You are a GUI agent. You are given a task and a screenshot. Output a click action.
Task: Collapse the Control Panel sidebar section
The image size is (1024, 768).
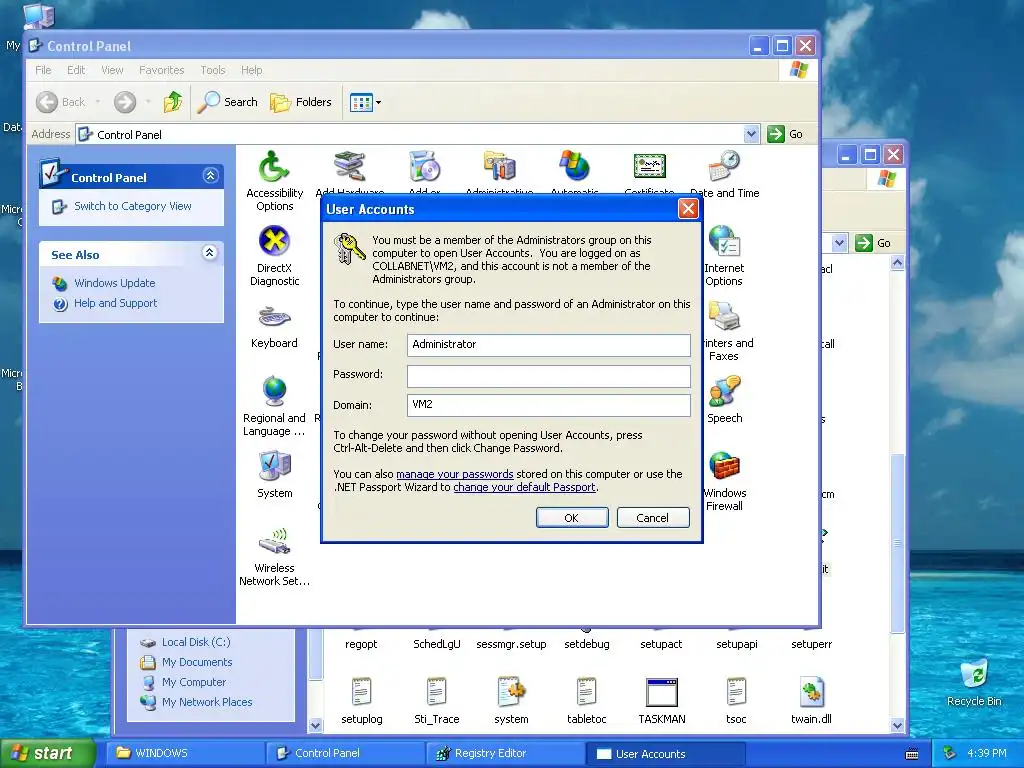coord(210,176)
